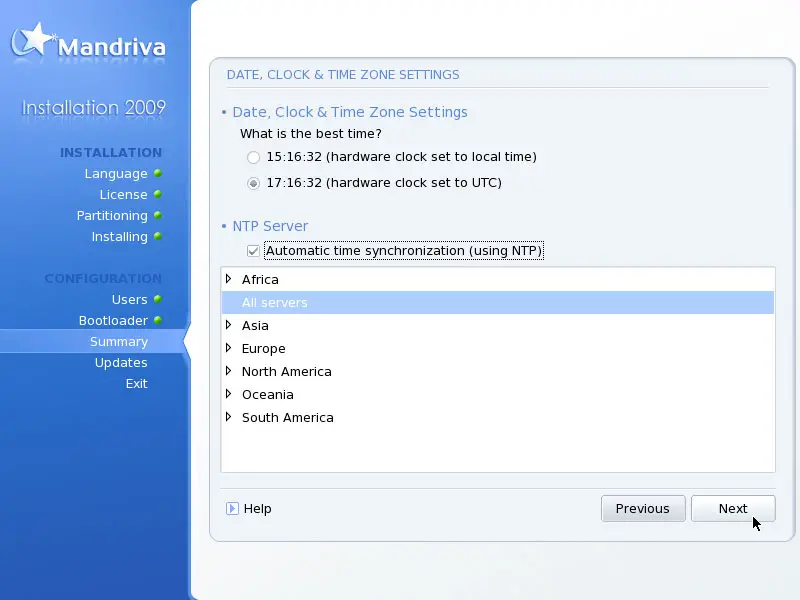Click the Installing step in sidebar
The height and width of the screenshot is (600, 800).
tap(119, 237)
